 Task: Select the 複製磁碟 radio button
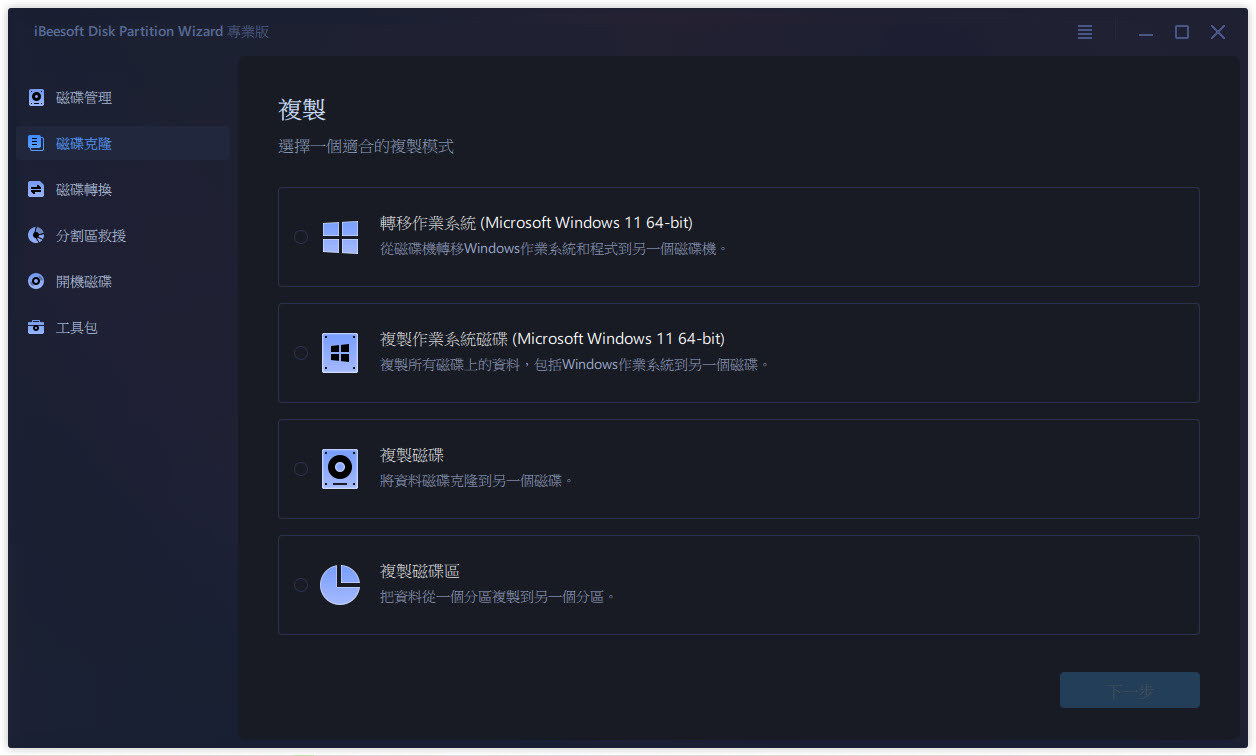point(301,469)
